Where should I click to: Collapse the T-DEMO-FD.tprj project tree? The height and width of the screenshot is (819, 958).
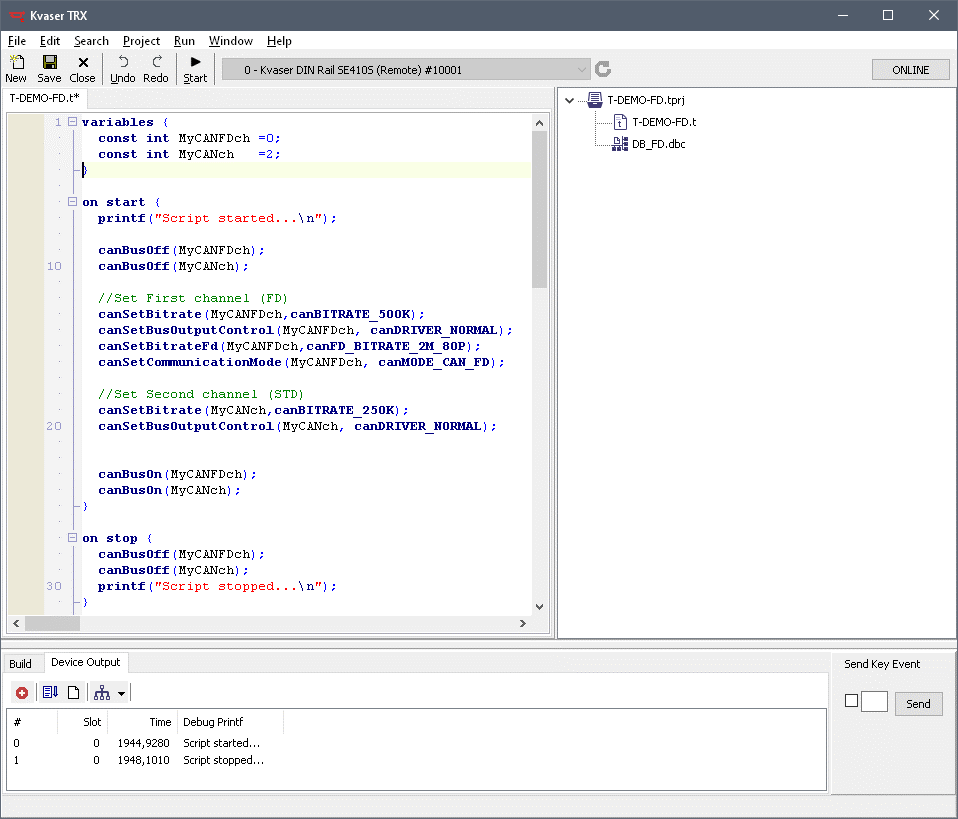tap(569, 100)
